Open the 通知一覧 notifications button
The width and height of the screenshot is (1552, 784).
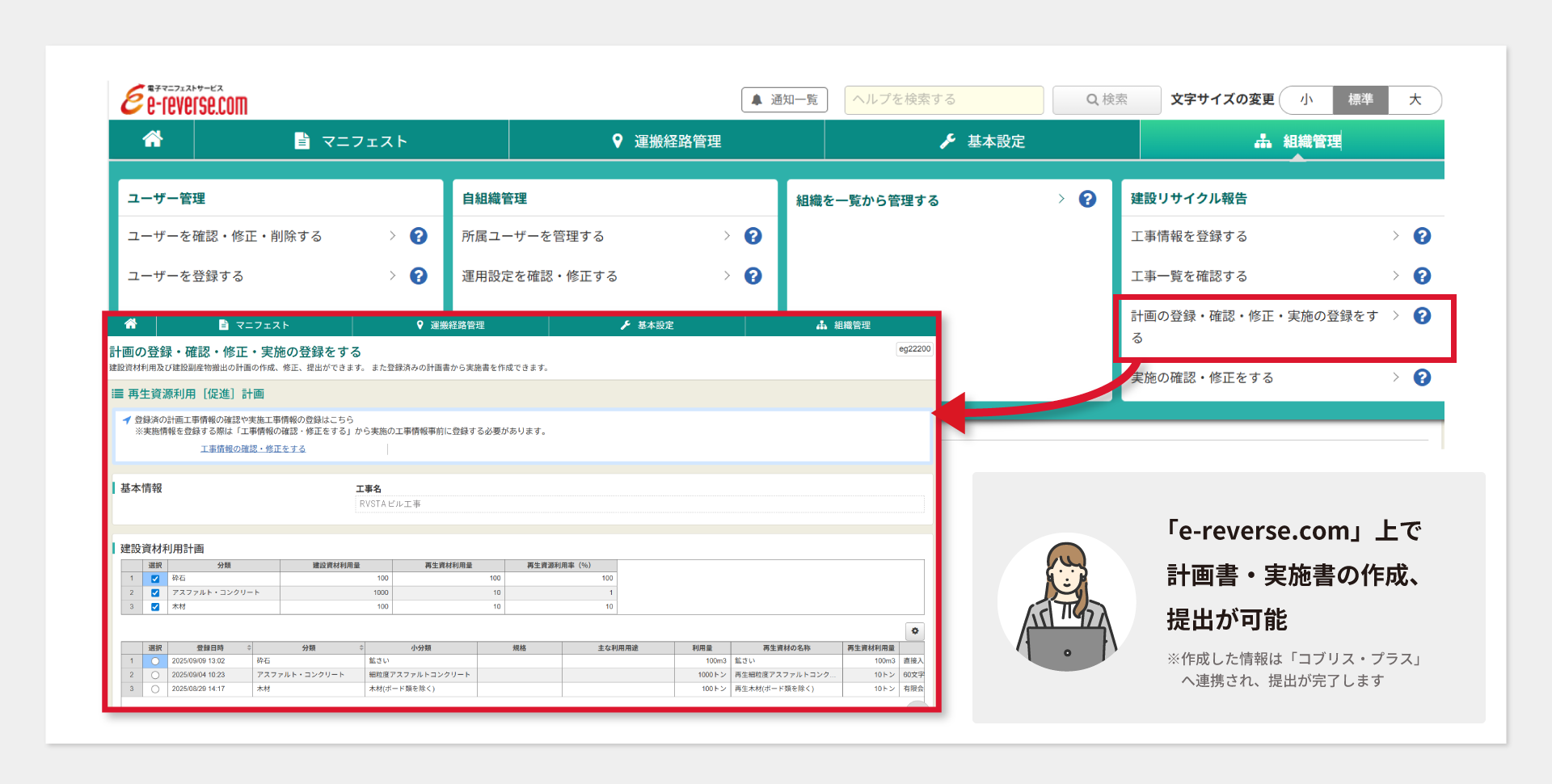(x=785, y=99)
